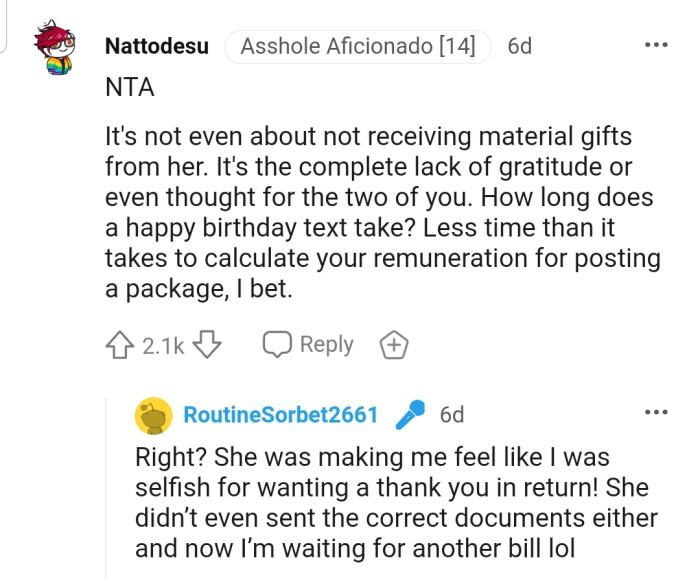Image resolution: width=700 pixels, height=580 pixels.
Task: Click the 6d timestamp on RoutineSorbet2661's reply
Action: point(452,414)
